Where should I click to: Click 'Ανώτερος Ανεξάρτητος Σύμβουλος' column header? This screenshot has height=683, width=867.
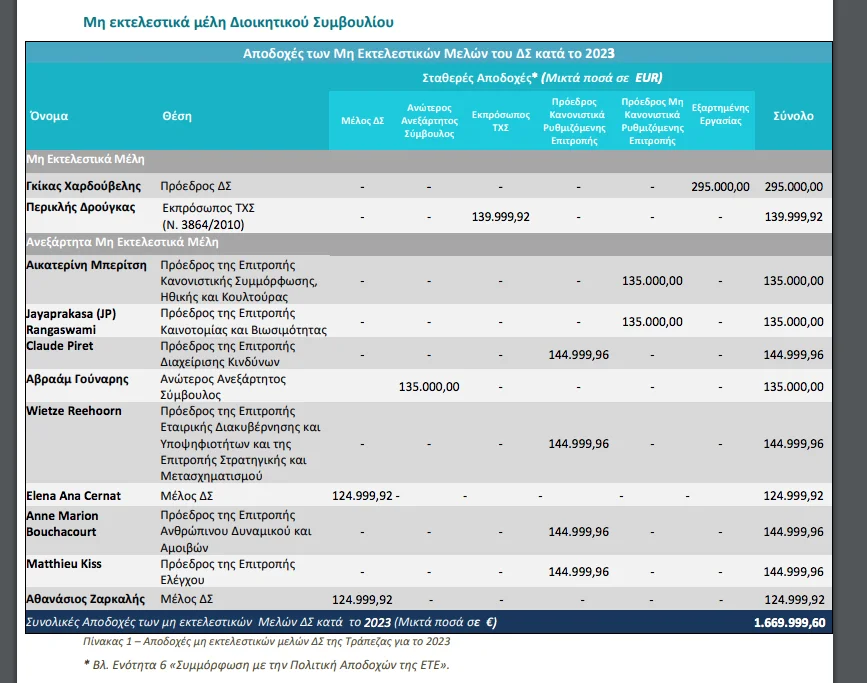coord(429,121)
